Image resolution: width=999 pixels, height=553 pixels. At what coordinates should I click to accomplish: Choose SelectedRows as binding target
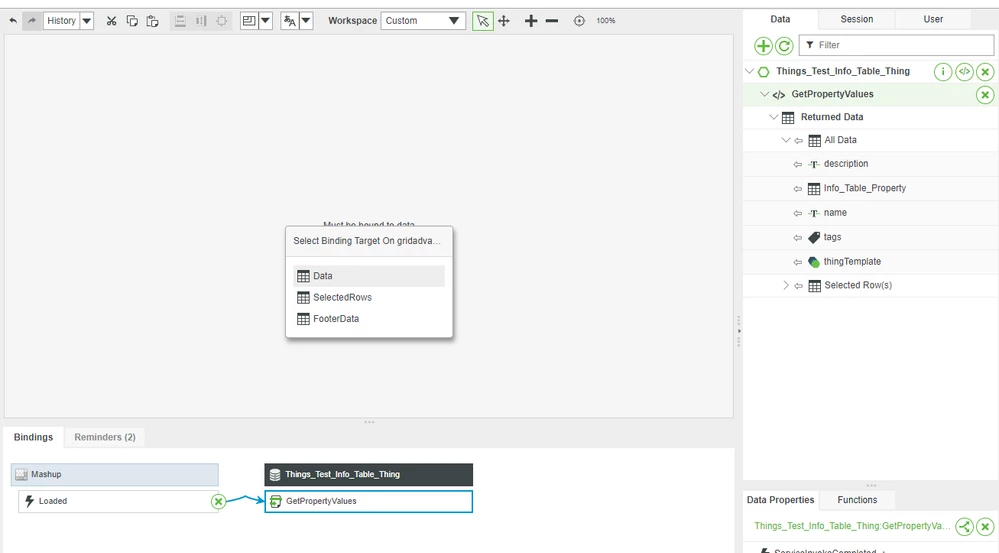coord(369,298)
